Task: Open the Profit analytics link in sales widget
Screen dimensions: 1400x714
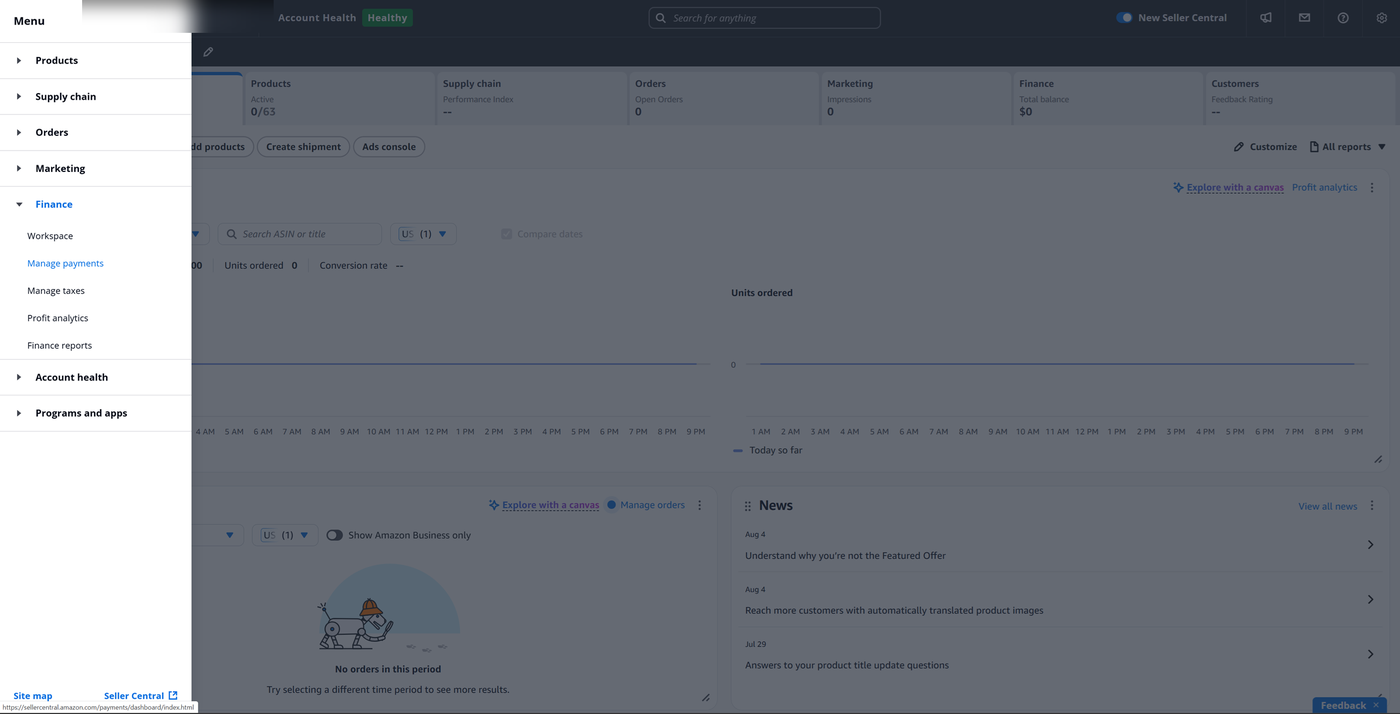Action: point(1324,187)
